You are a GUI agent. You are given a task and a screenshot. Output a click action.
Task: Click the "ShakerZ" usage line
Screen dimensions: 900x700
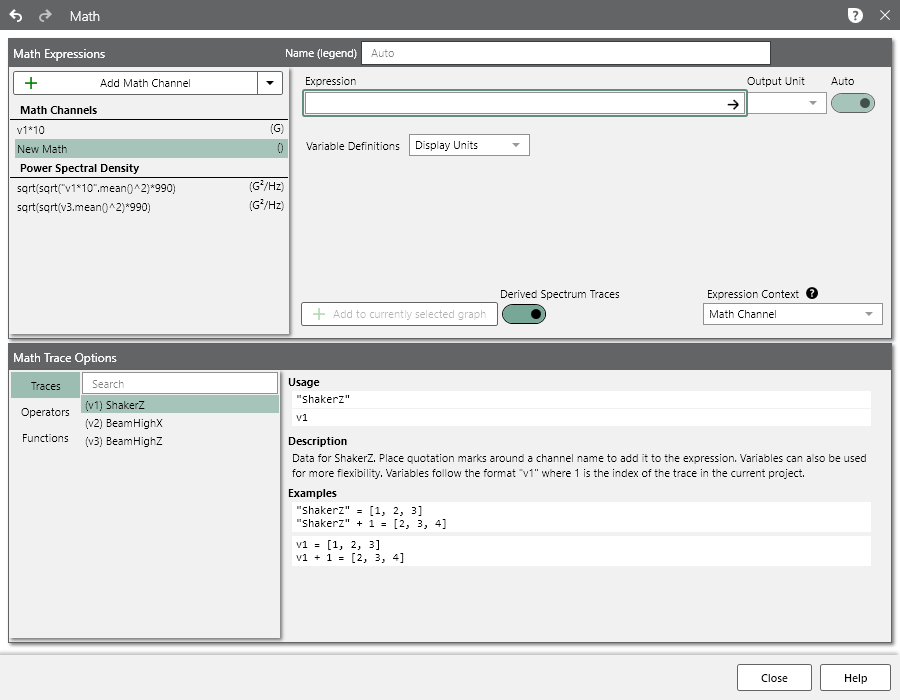click(x=581, y=399)
